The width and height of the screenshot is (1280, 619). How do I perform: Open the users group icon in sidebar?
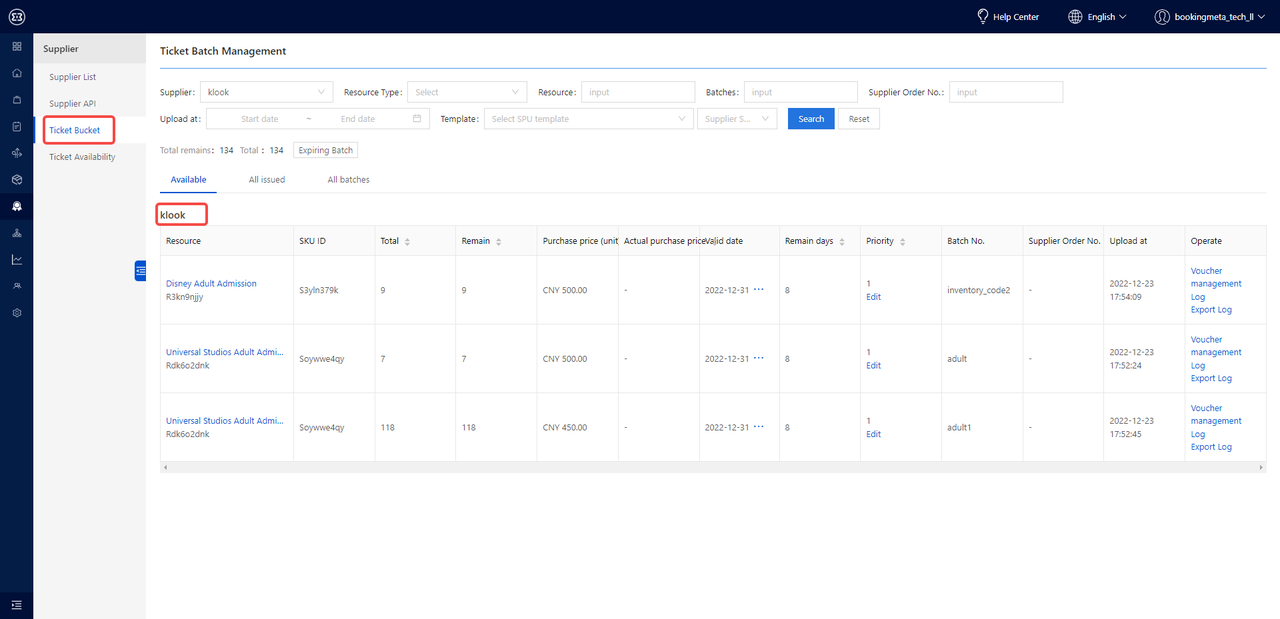(16, 286)
